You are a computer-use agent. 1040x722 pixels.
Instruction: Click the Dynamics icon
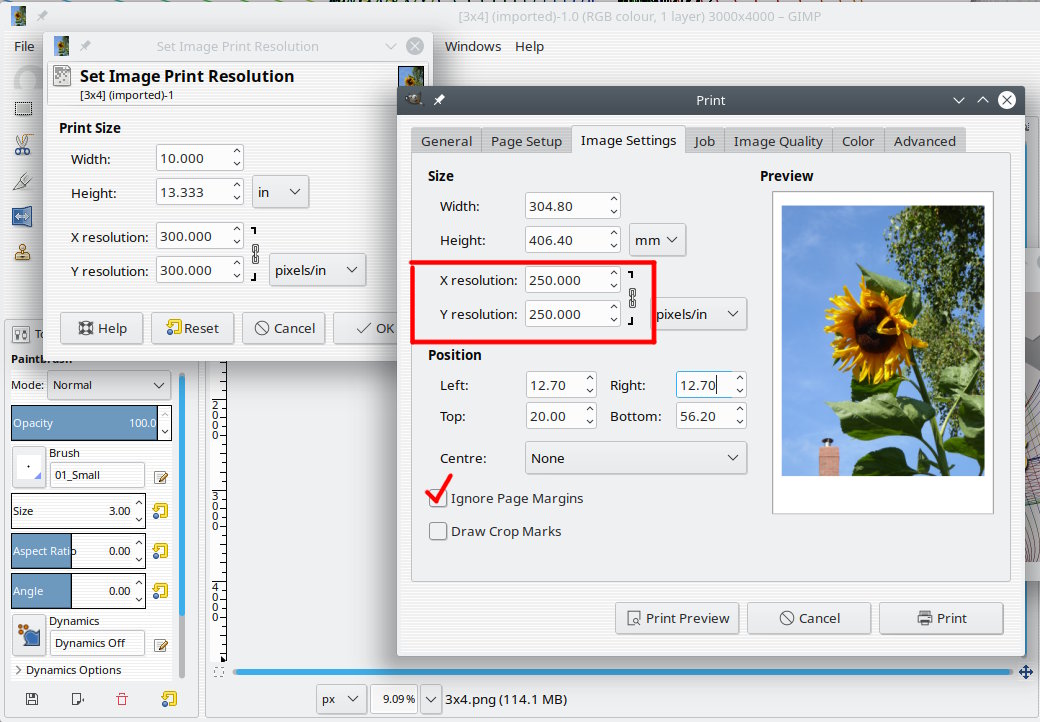(29, 635)
